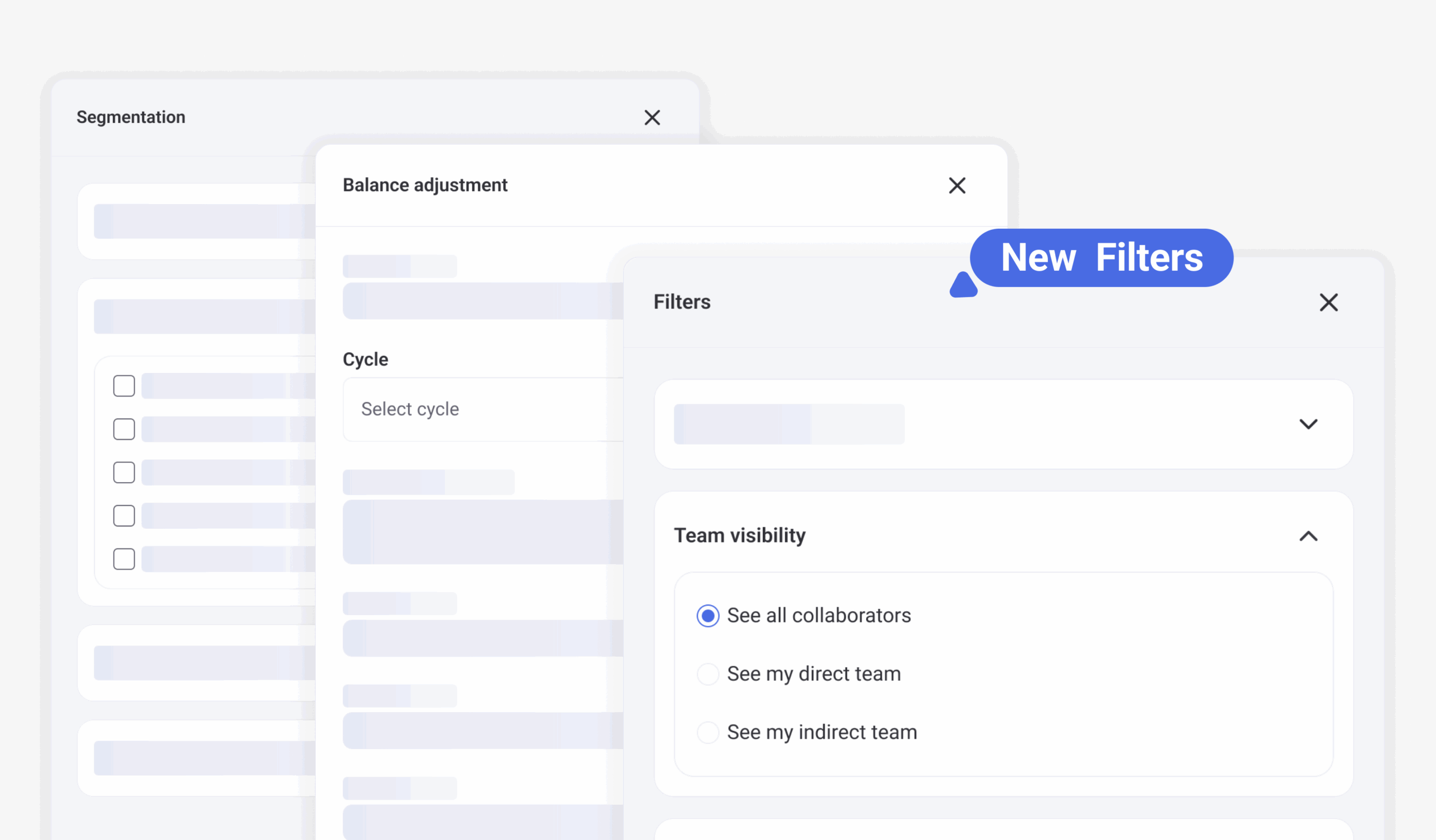This screenshot has width=1436, height=840.
Task: Select See my direct team option
Action: 708,674
